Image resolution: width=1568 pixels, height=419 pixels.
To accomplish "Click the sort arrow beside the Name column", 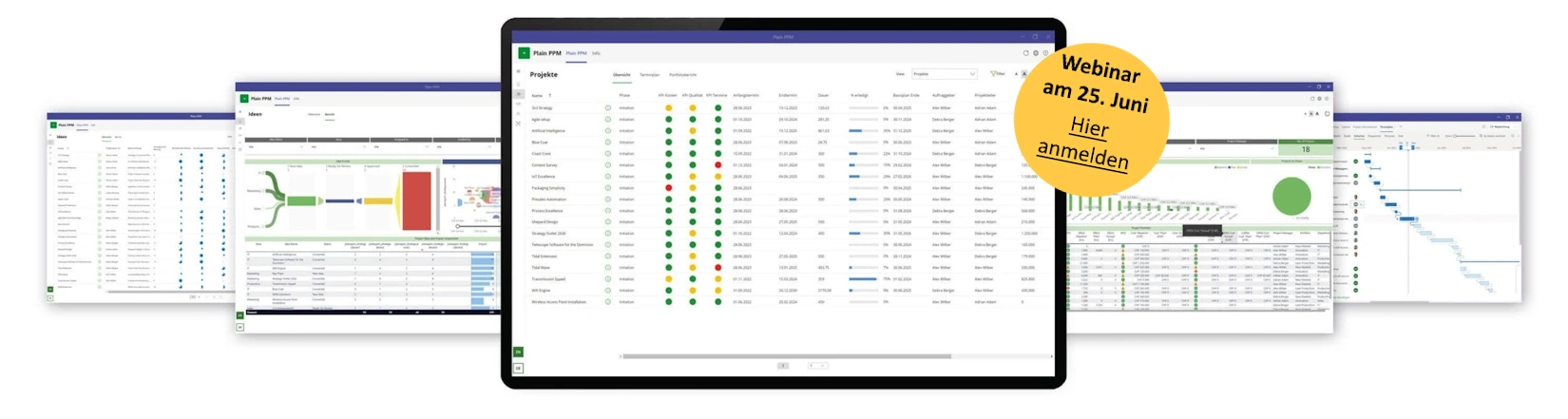I will (x=549, y=95).
